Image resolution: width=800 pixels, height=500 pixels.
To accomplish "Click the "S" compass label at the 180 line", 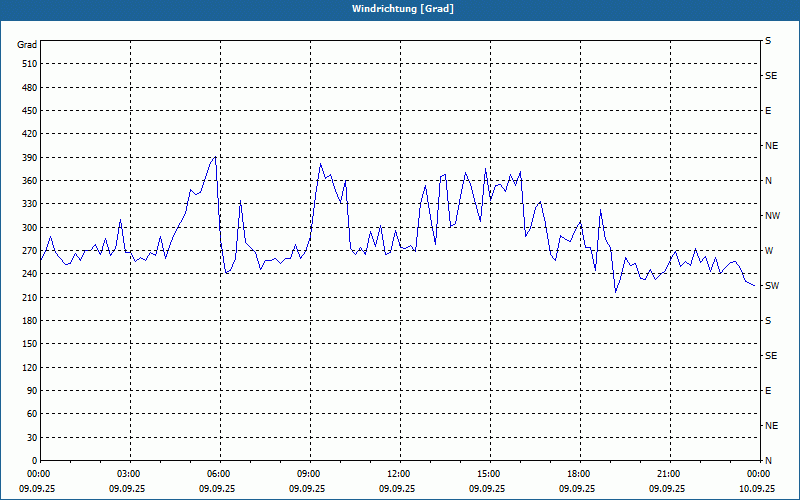I will pos(768,321).
